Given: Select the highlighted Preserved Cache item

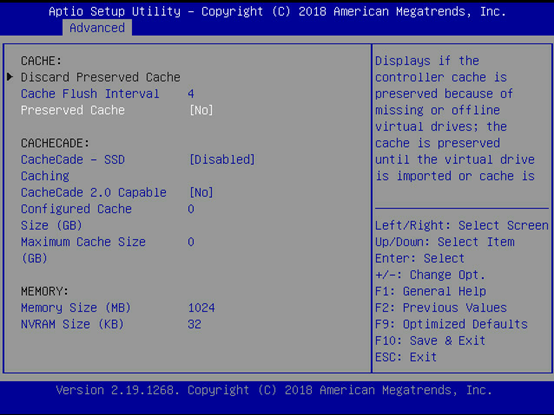Looking at the screenshot, I should (72, 110).
